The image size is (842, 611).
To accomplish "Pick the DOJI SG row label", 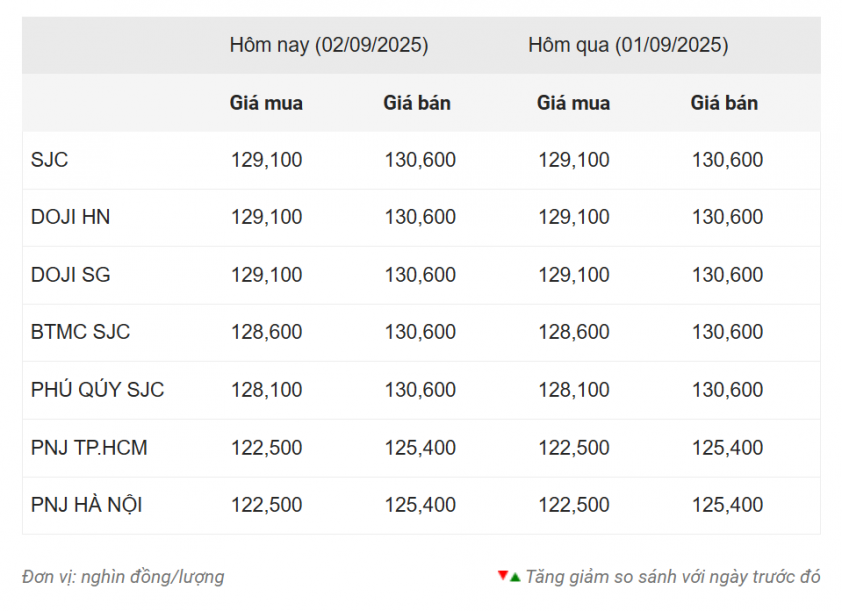I will 70,275.
